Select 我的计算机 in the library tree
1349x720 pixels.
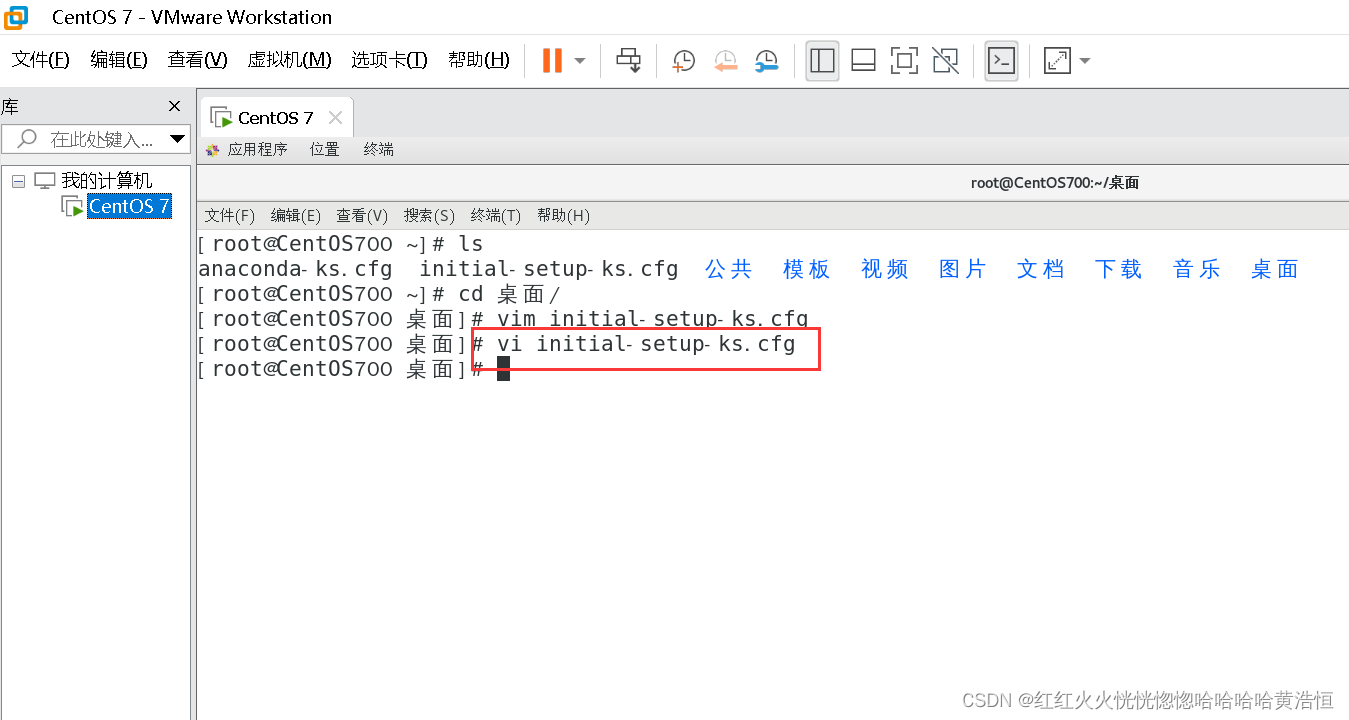tap(107, 181)
